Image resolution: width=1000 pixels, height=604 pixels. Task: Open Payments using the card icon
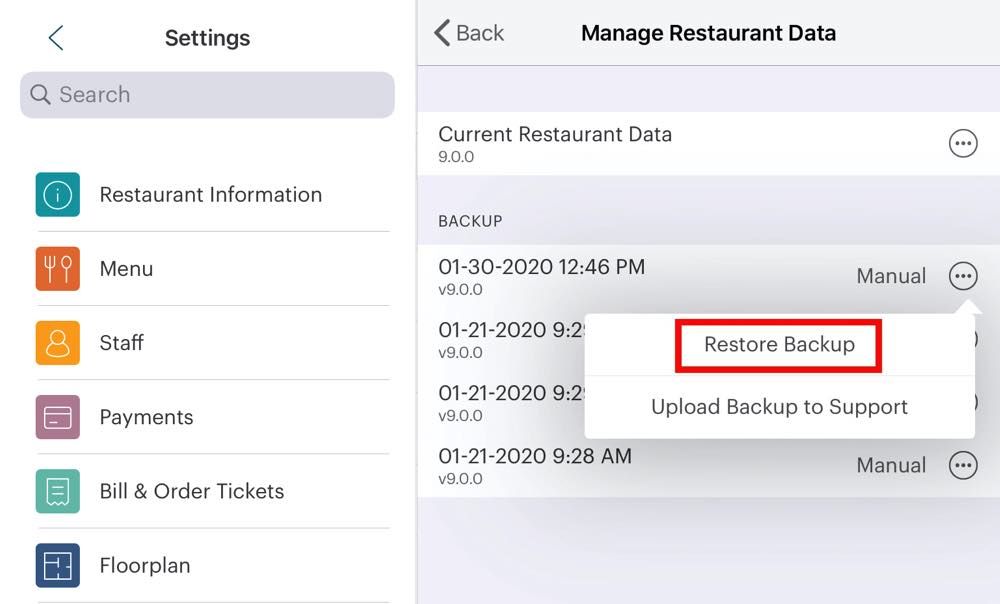[56, 417]
